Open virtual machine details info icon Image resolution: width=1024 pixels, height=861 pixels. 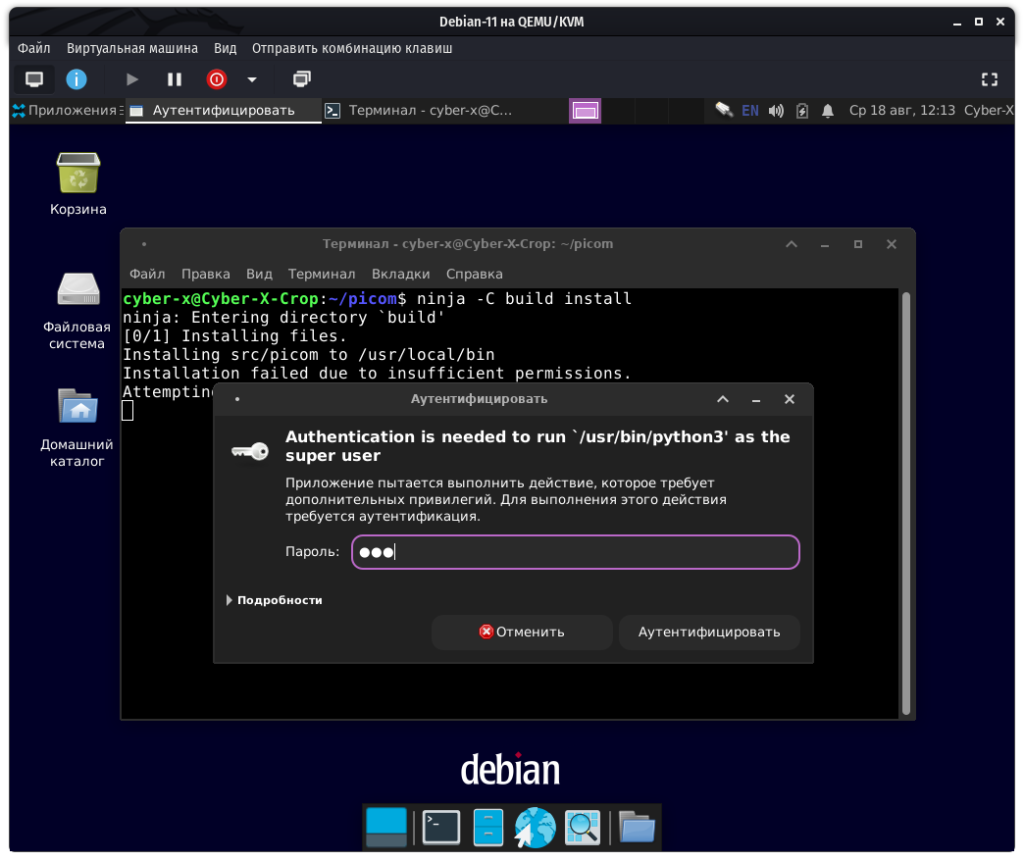click(76, 79)
